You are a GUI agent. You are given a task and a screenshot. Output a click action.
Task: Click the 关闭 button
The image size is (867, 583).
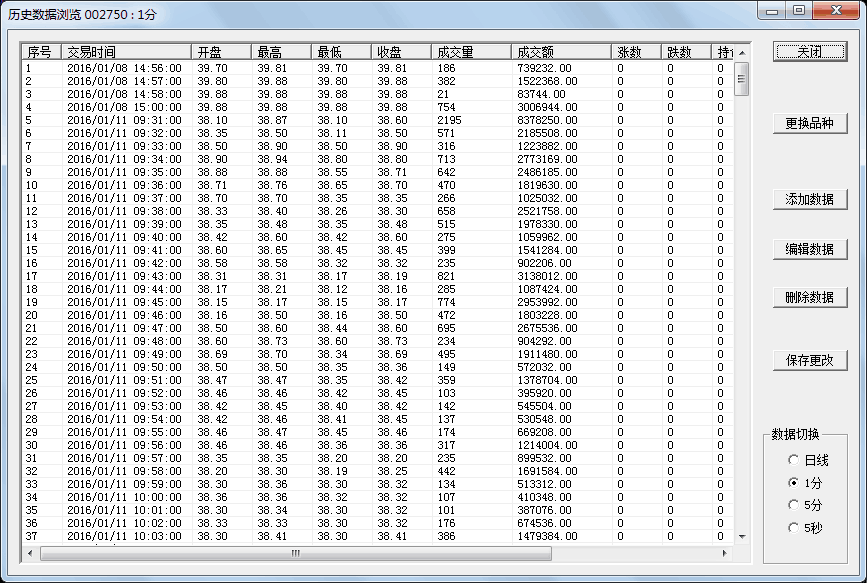(809, 51)
